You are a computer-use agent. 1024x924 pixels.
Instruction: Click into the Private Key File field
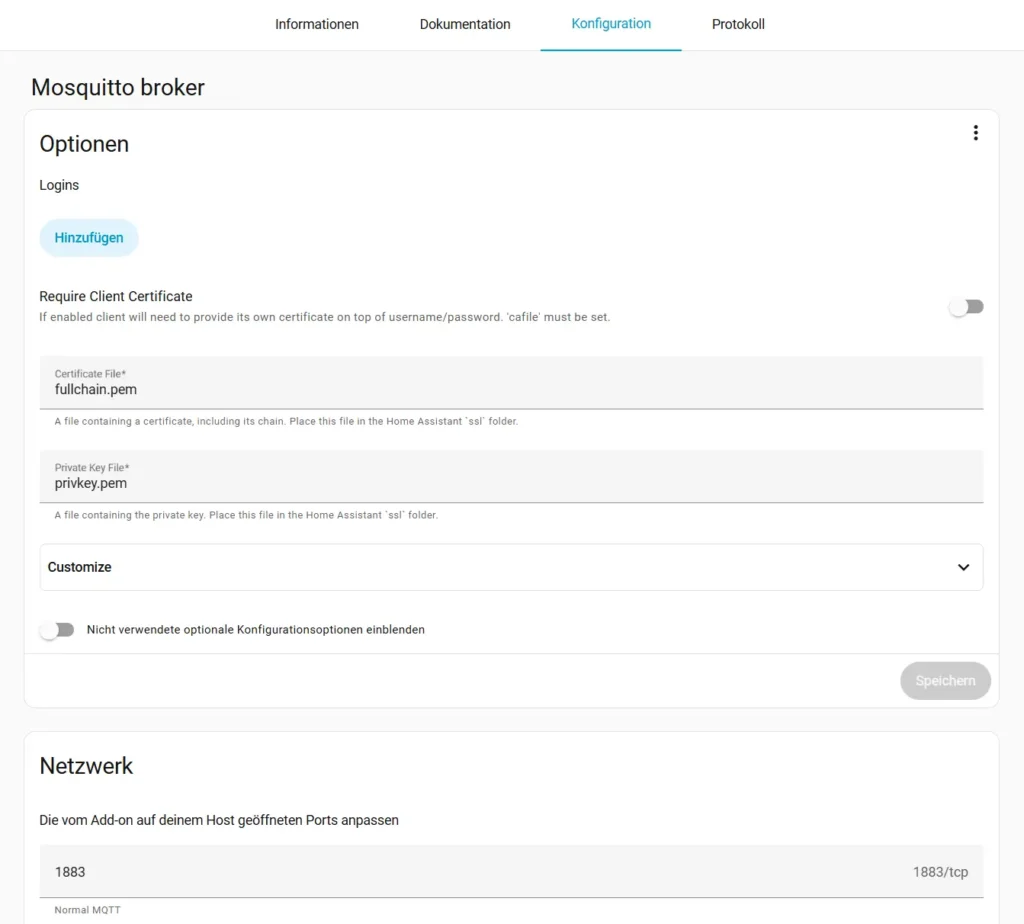pyautogui.click(x=511, y=483)
